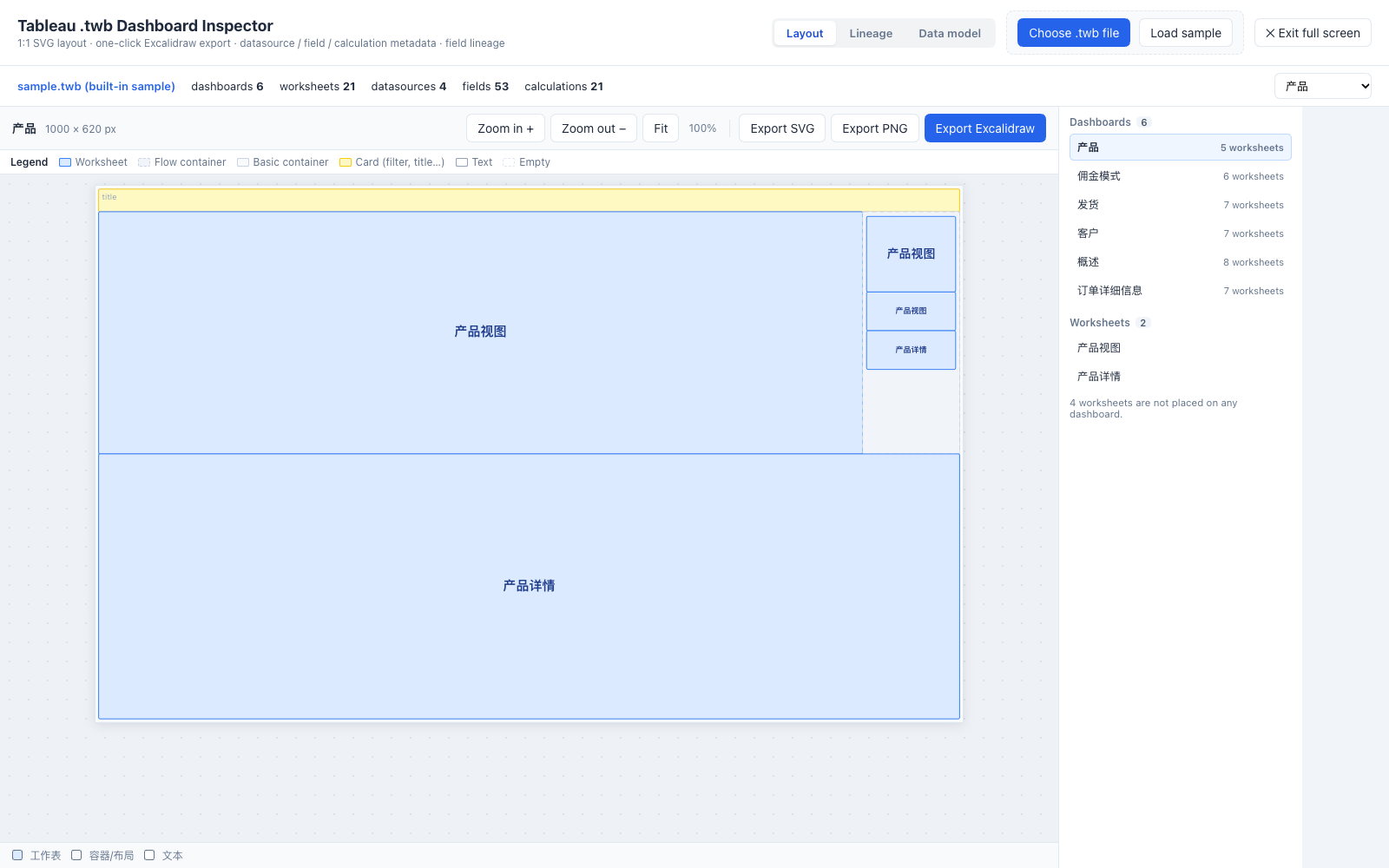Select the 产品 dashboard in sidebar list

tap(1181, 148)
